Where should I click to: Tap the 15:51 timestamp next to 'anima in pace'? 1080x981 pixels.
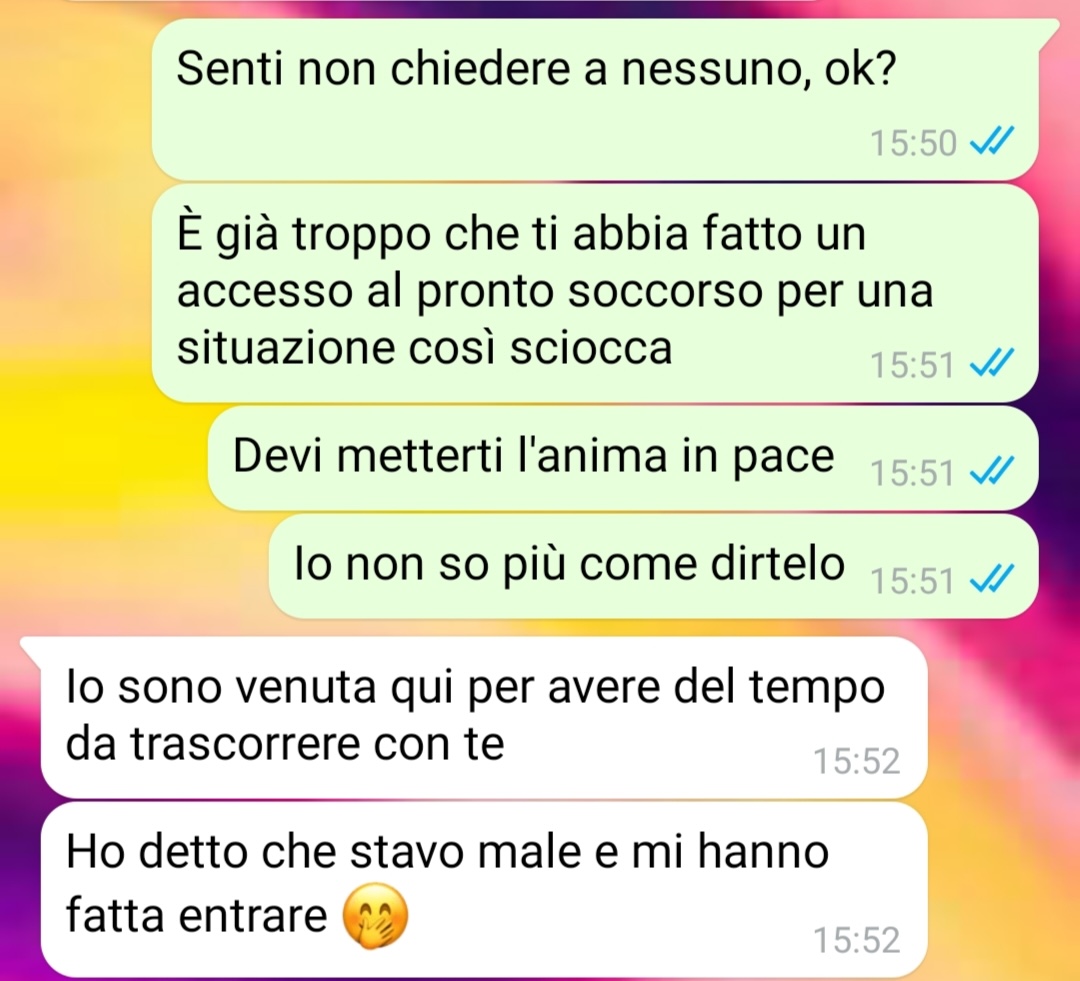pos(912,473)
